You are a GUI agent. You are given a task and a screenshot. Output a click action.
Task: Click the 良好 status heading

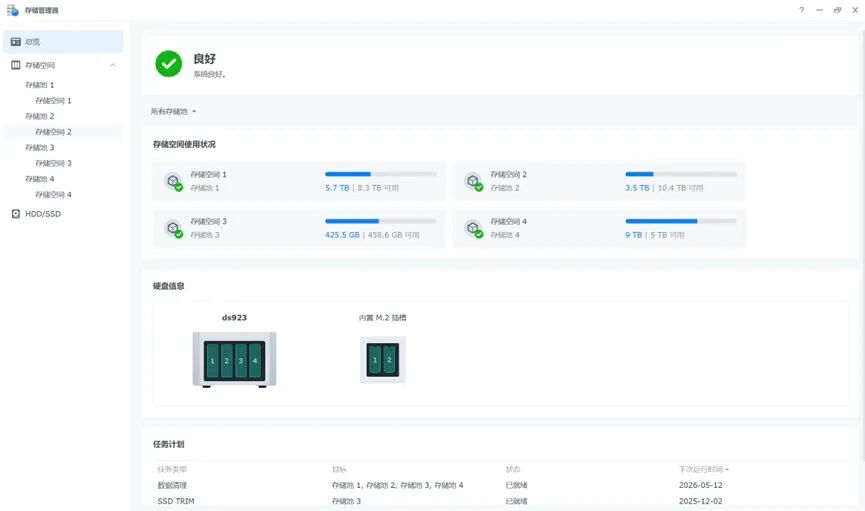point(205,58)
